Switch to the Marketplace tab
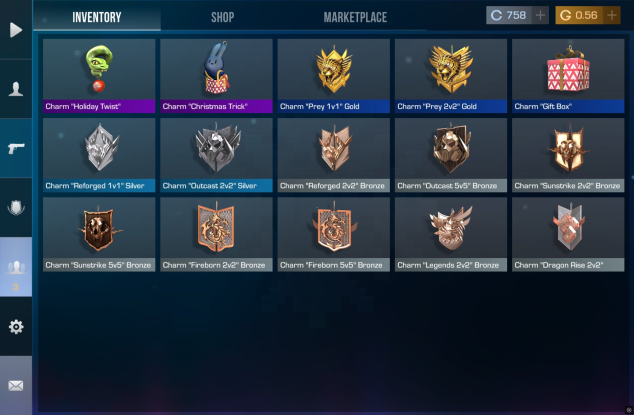The height and width of the screenshot is (415, 634). (355, 17)
